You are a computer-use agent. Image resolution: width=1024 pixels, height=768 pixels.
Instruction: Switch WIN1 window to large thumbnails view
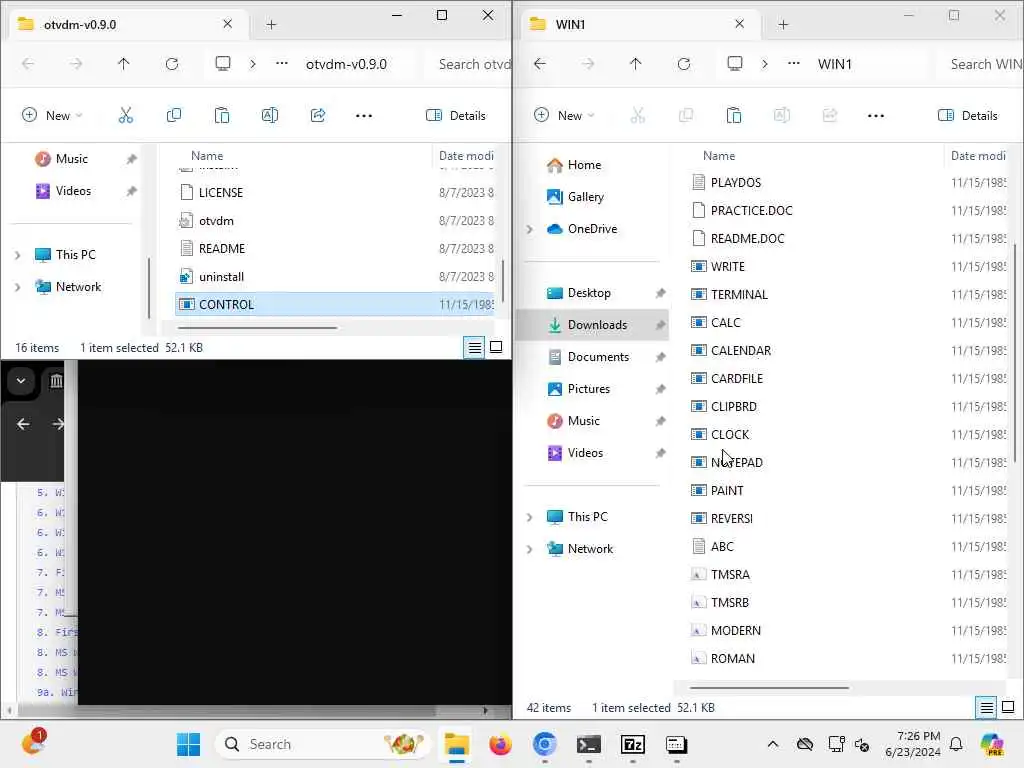[x=1008, y=707]
